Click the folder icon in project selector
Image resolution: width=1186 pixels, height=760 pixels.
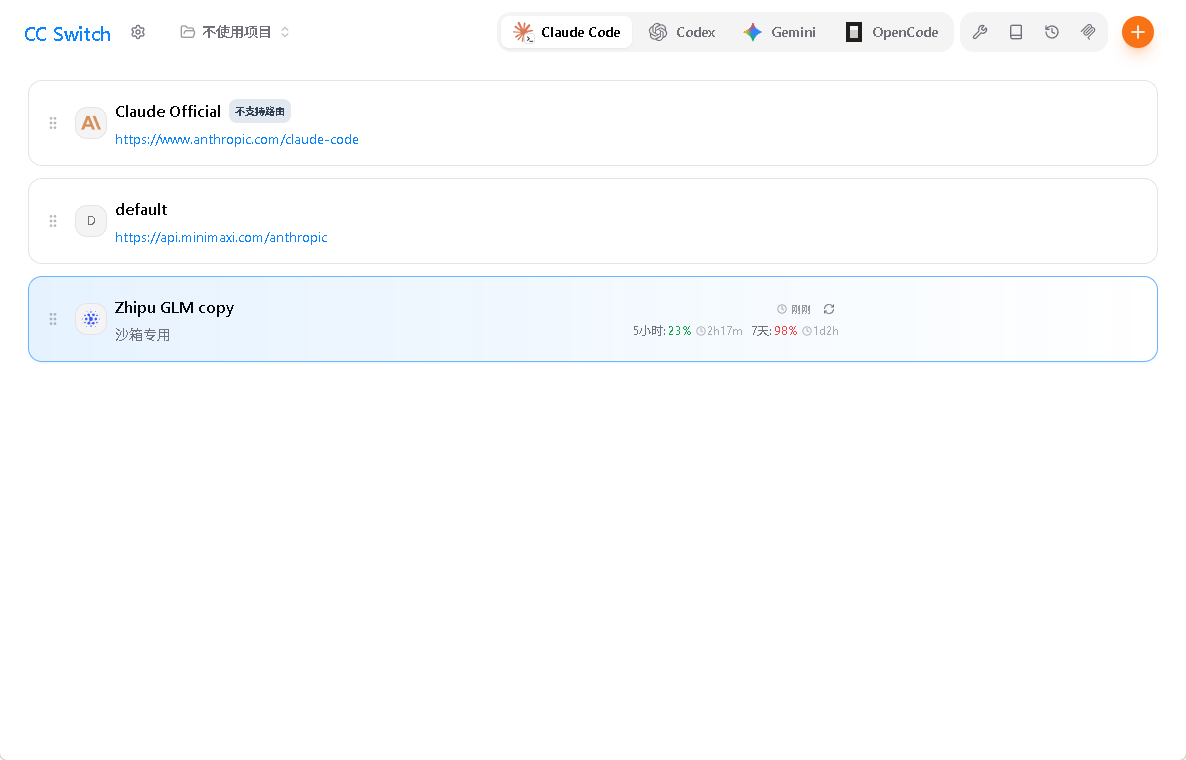[187, 32]
